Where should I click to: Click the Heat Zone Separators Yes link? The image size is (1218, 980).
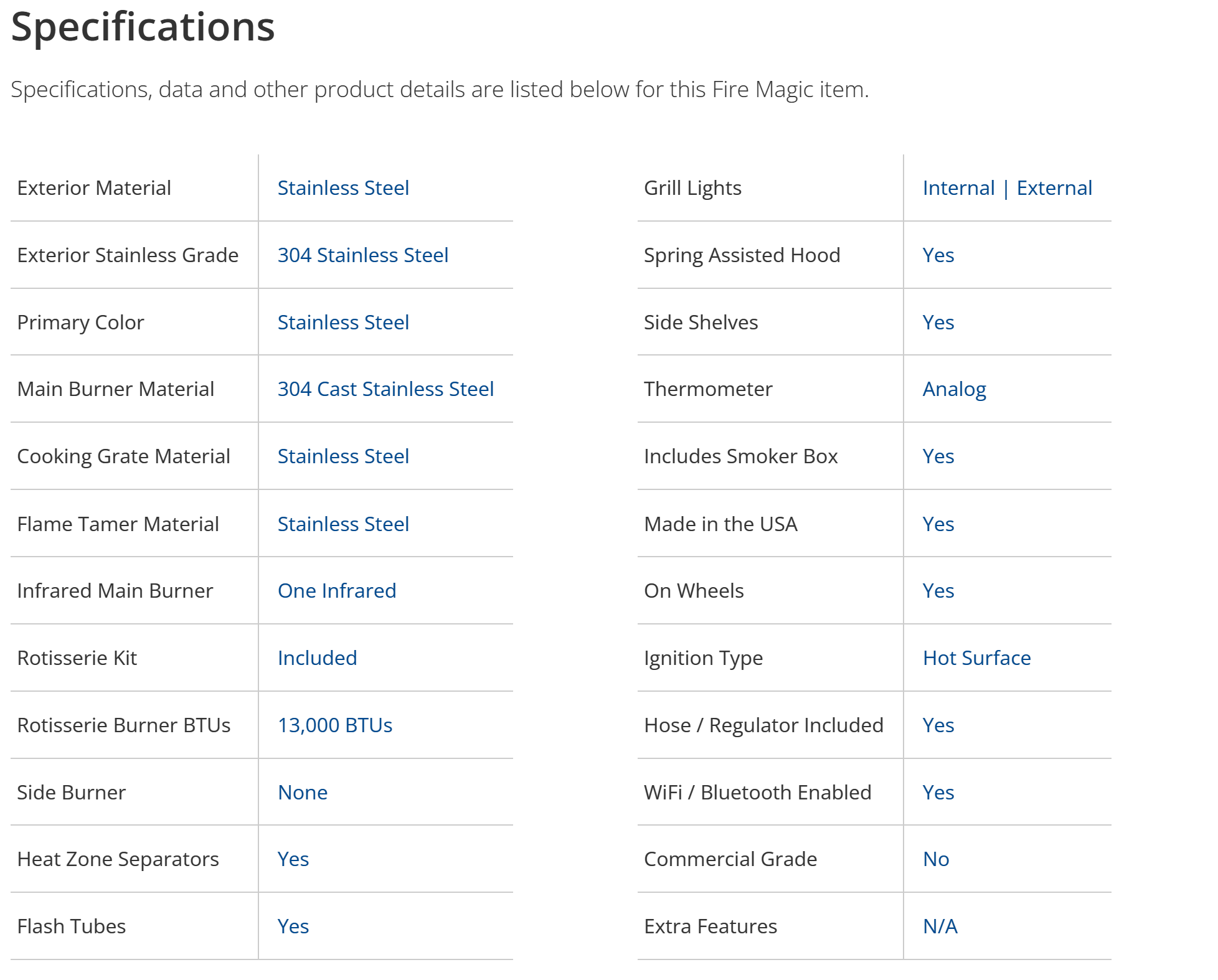(293, 859)
